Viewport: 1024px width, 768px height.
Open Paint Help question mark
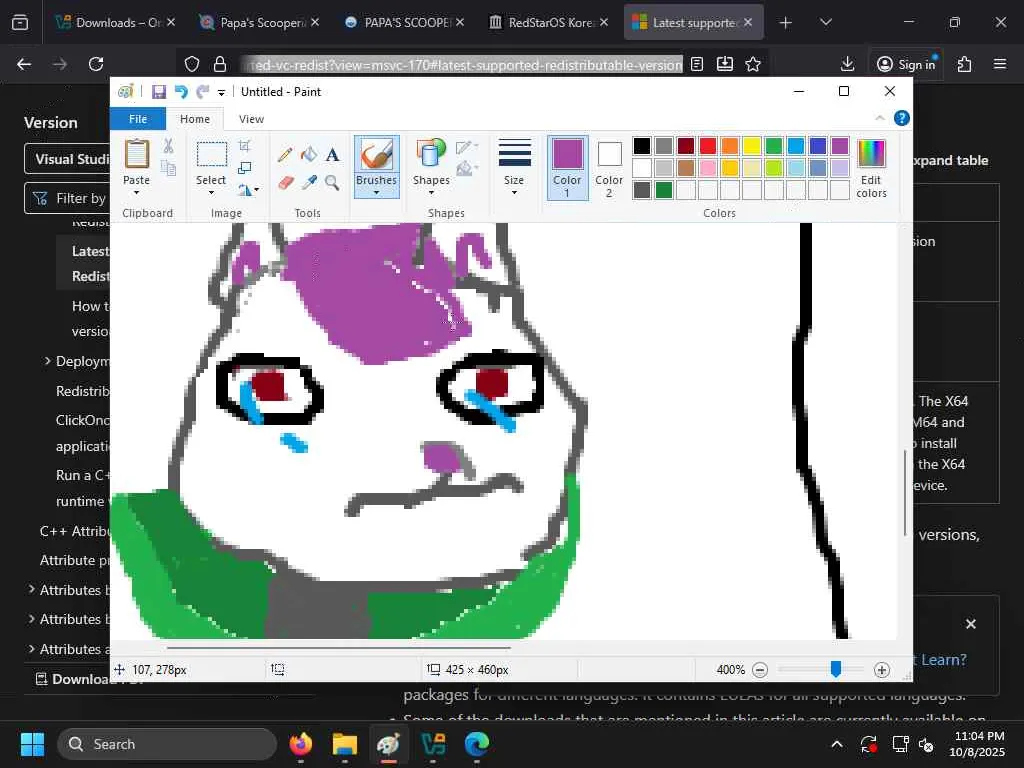point(901,118)
